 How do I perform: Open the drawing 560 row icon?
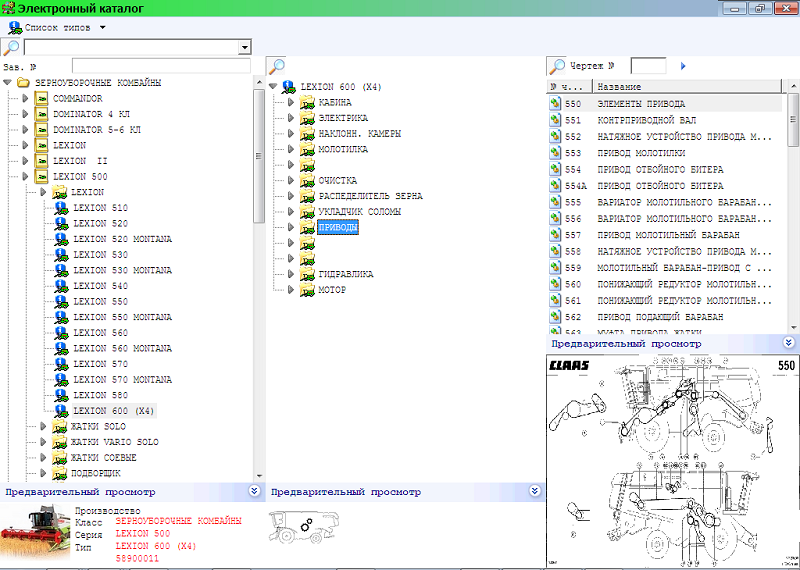555,284
